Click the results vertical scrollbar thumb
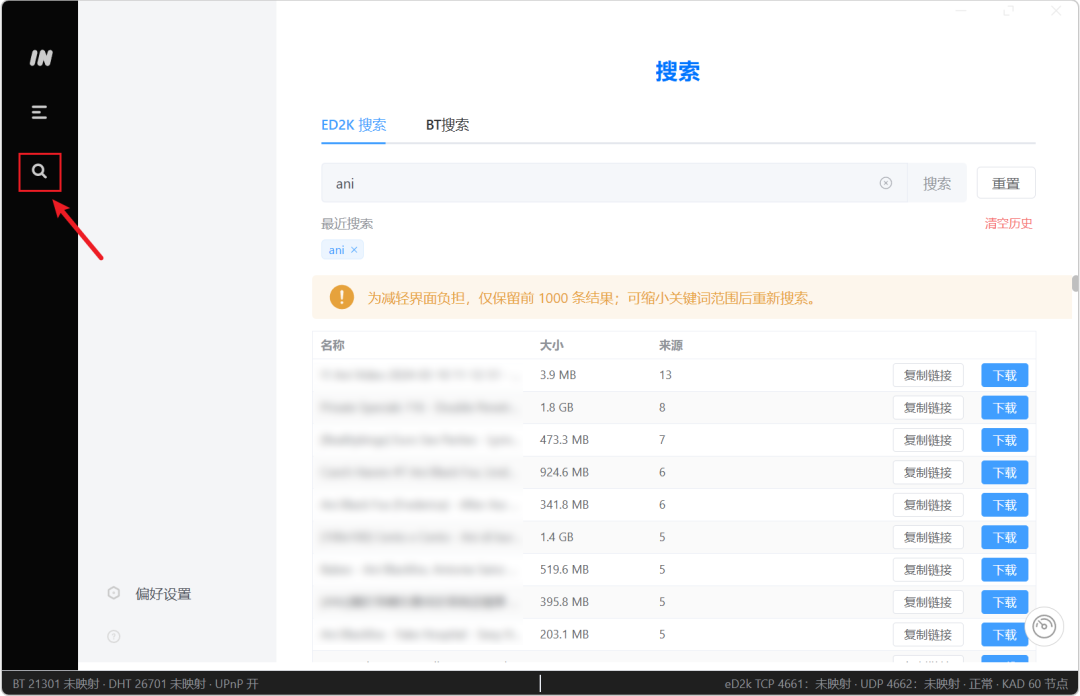Screen dimensions: 1080x696 (x=1074, y=283)
